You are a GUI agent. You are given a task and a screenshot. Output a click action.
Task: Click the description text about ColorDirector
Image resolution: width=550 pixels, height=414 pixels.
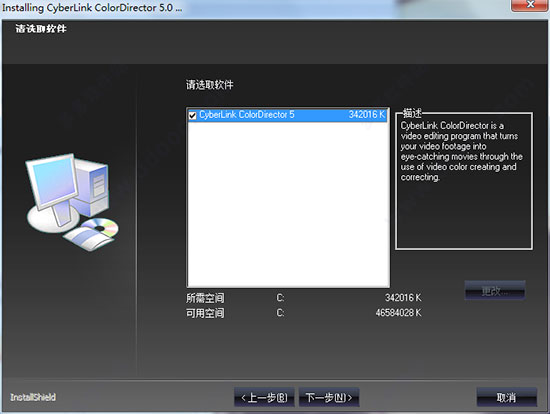click(461, 151)
